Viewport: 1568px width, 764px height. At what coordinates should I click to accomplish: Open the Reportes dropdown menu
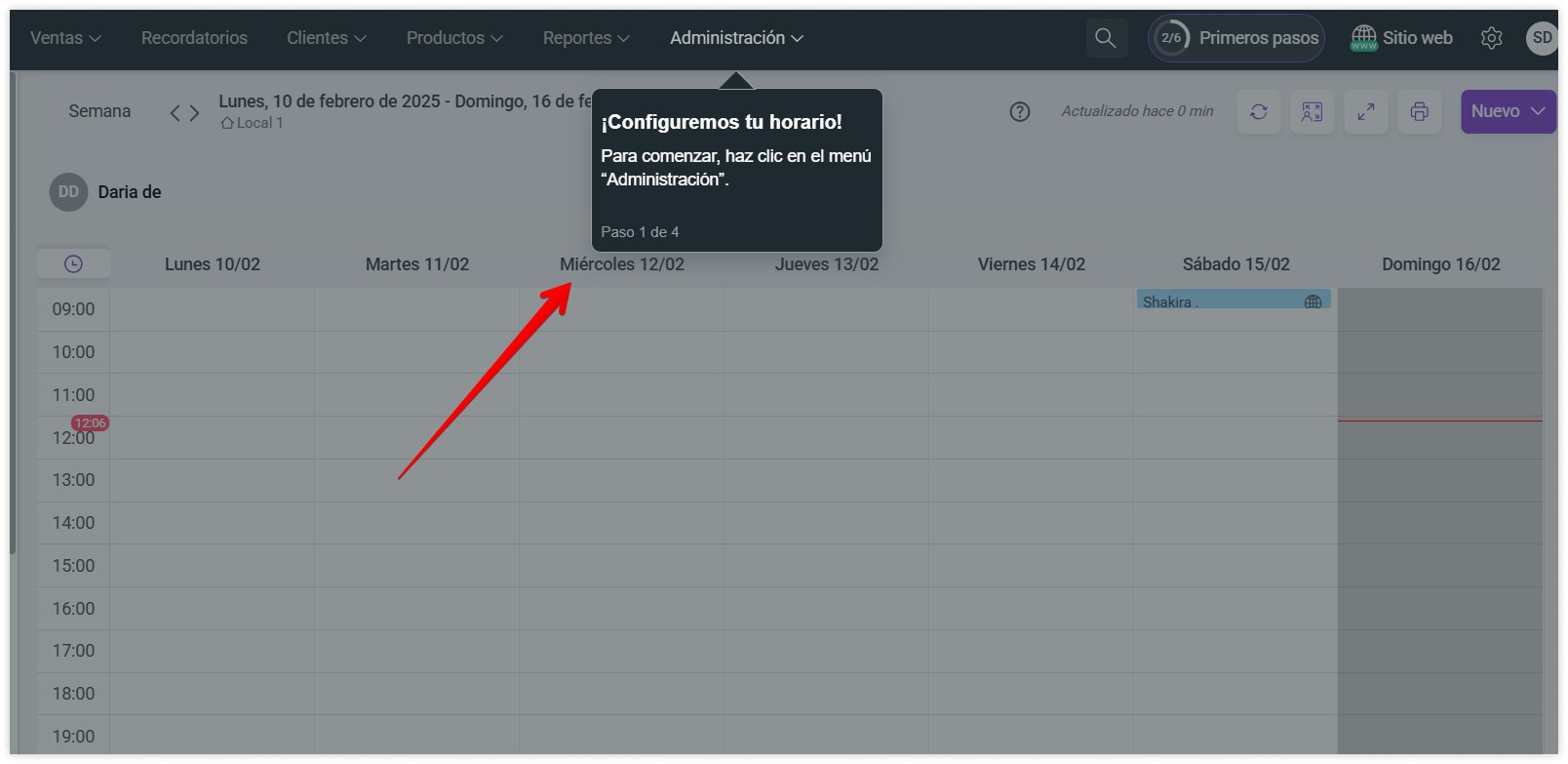[586, 38]
